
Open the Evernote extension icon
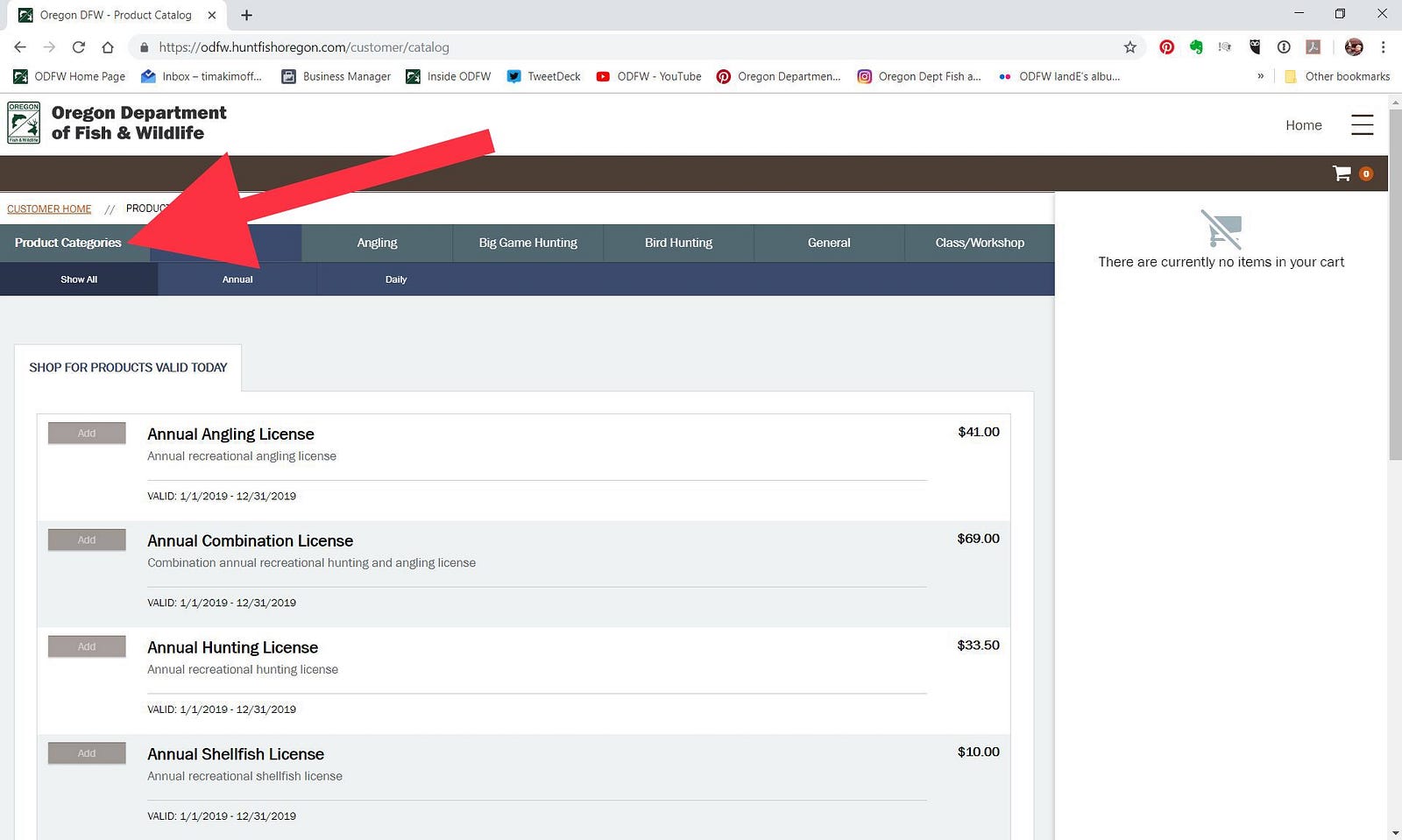(1196, 47)
